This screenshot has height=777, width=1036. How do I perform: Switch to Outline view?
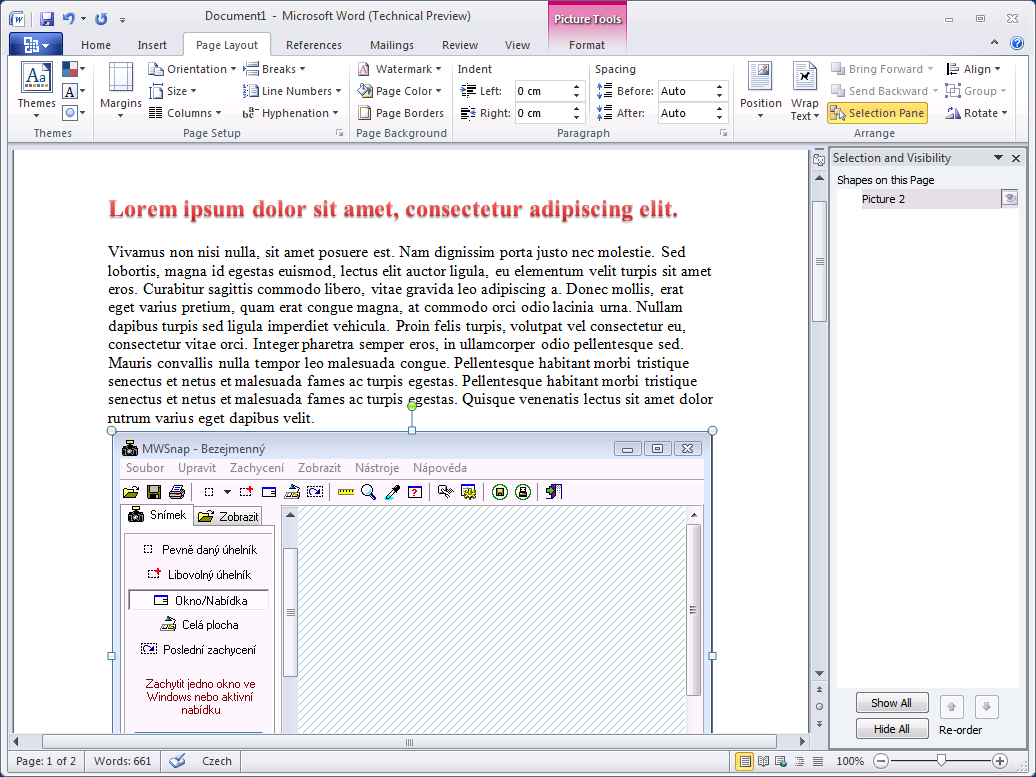[799, 761]
